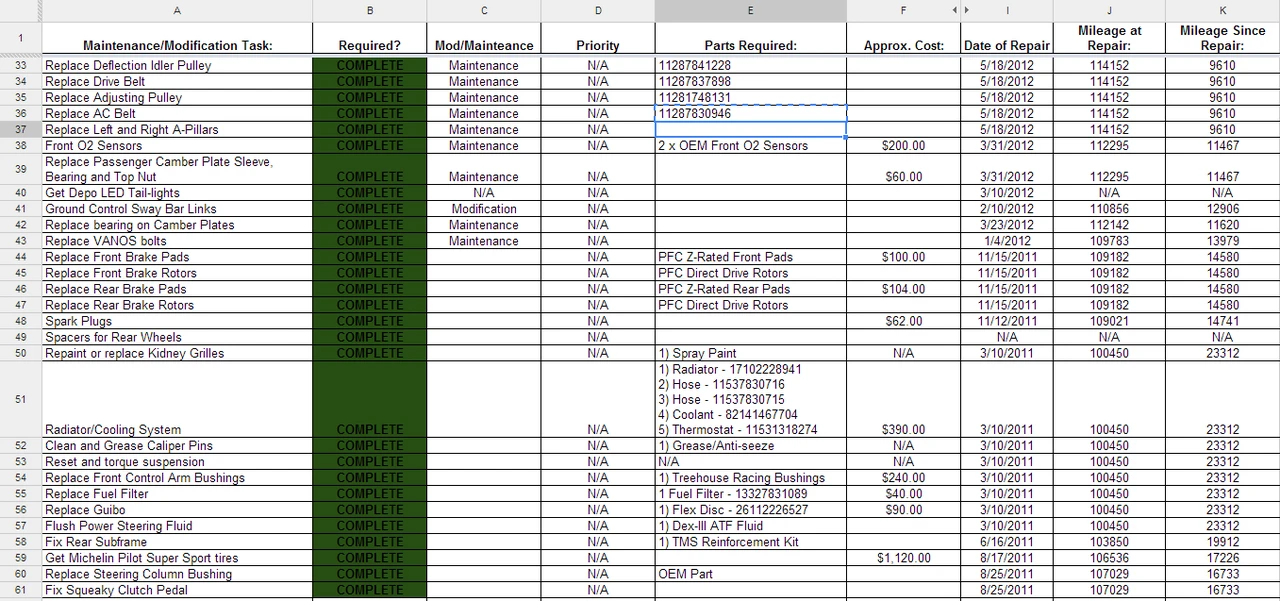Select 'Replace Drive Belt' cell
This screenshot has height=601, width=1280.
177,81
